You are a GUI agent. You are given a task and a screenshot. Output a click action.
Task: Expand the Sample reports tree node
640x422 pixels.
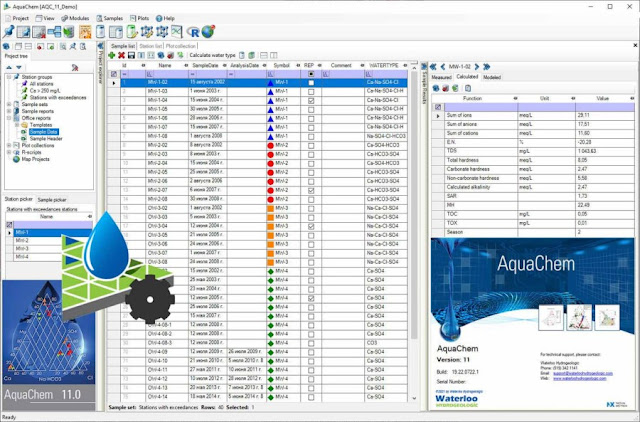[x=9, y=111]
